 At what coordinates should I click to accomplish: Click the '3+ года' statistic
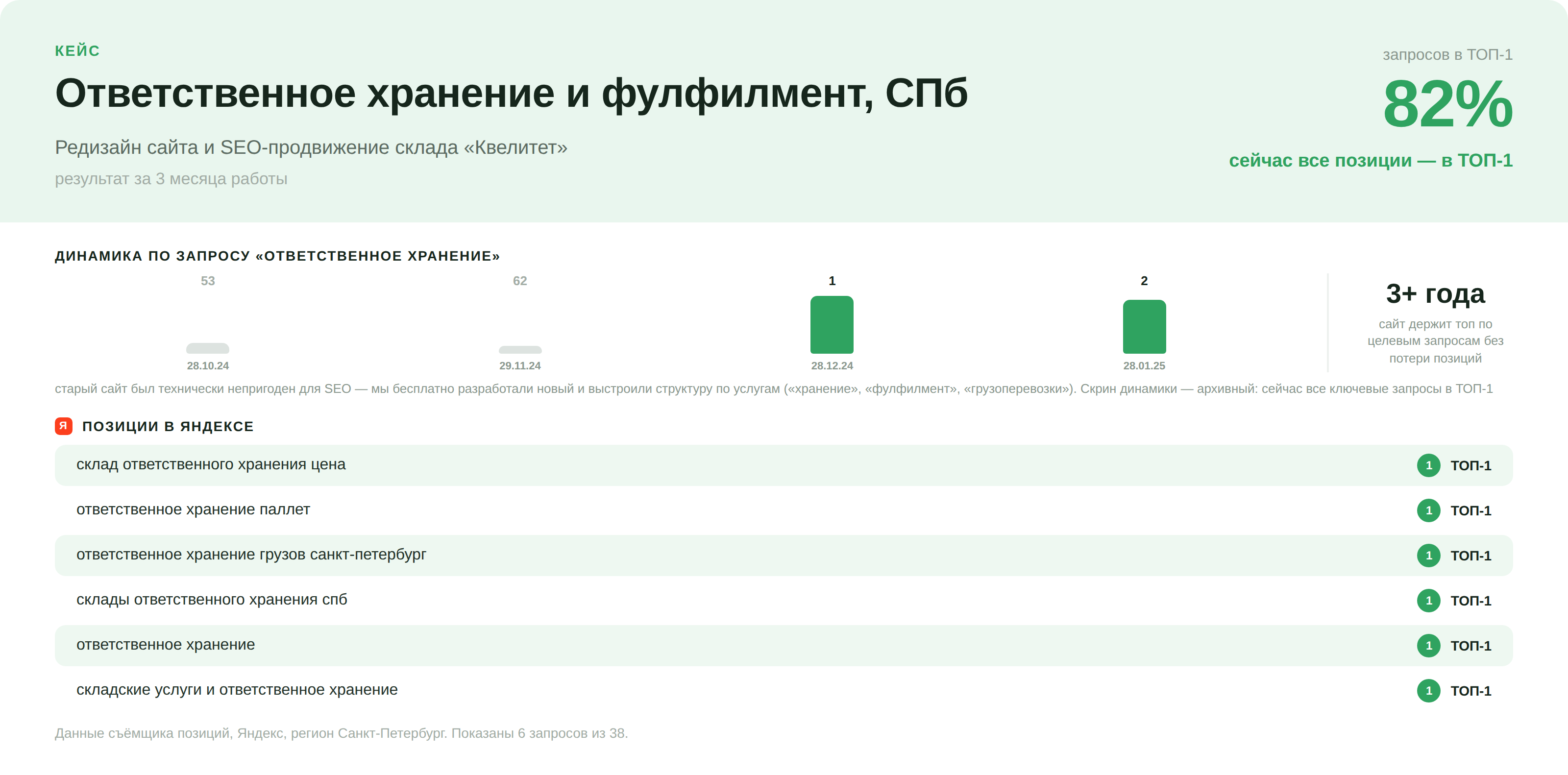click(x=1435, y=294)
